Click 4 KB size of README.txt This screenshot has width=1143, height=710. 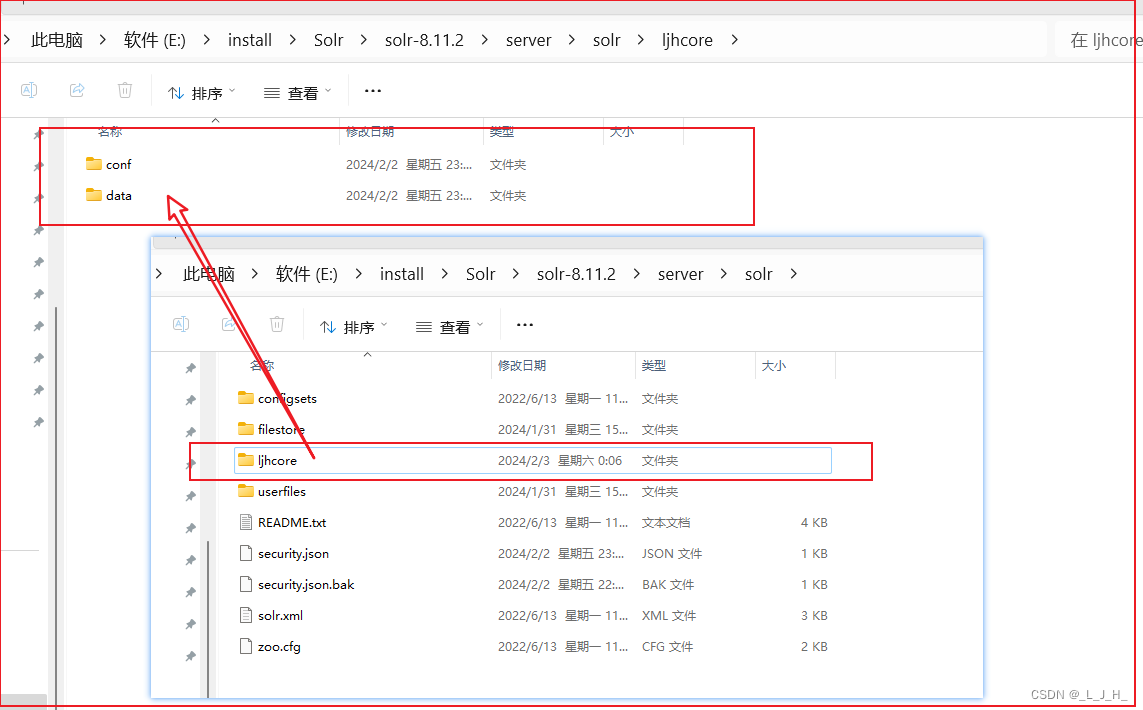click(814, 522)
